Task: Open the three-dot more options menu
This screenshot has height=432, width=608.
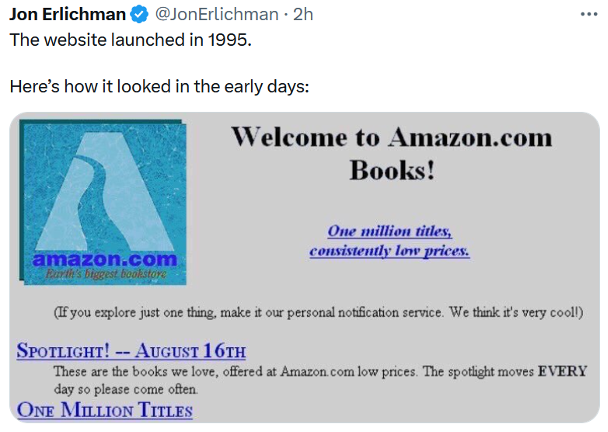Action: click(588, 14)
